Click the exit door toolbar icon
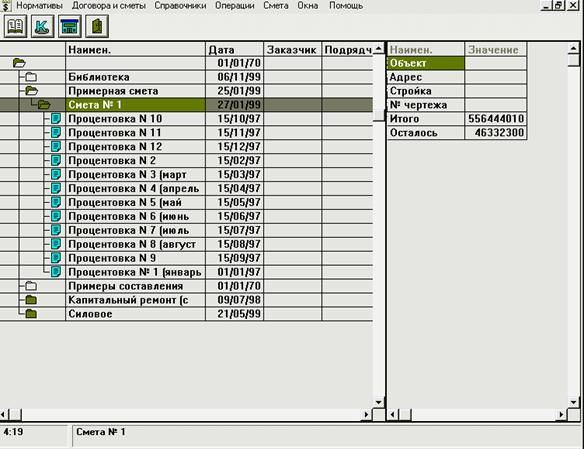584x449 pixels. click(97, 26)
